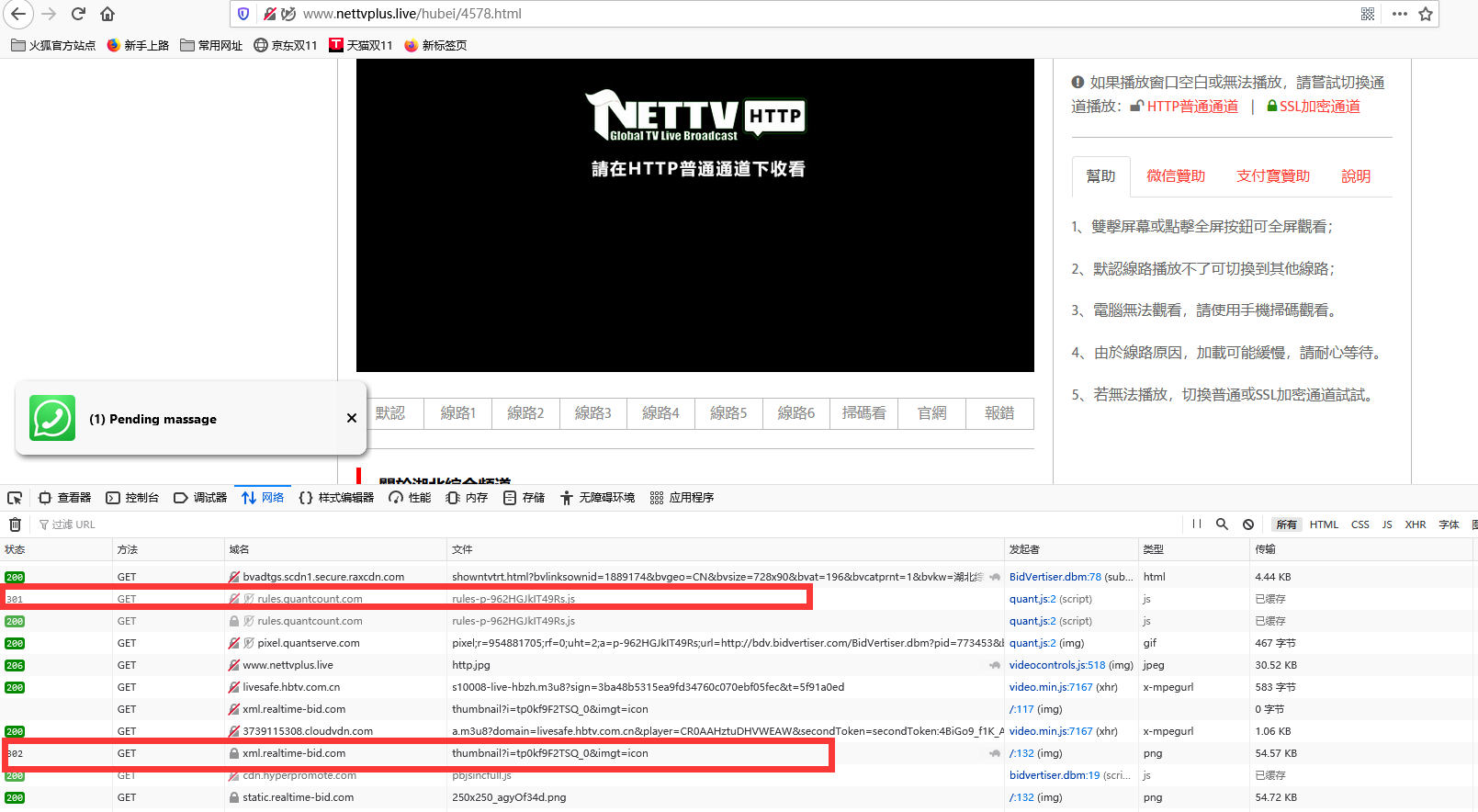Open the 调试器 debugger panel
Viewport: 1478px width, 812px height.
[200, 498]
